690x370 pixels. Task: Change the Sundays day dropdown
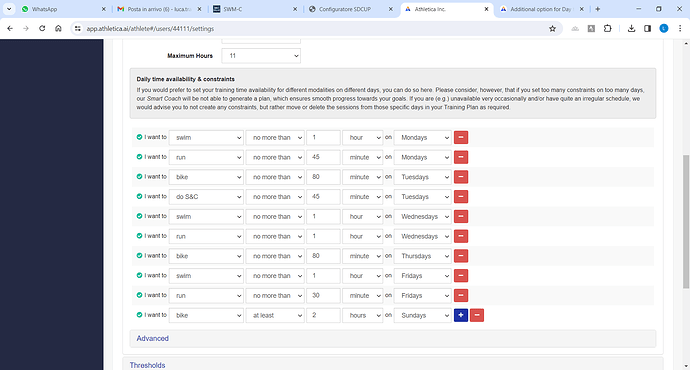[423, 315]
